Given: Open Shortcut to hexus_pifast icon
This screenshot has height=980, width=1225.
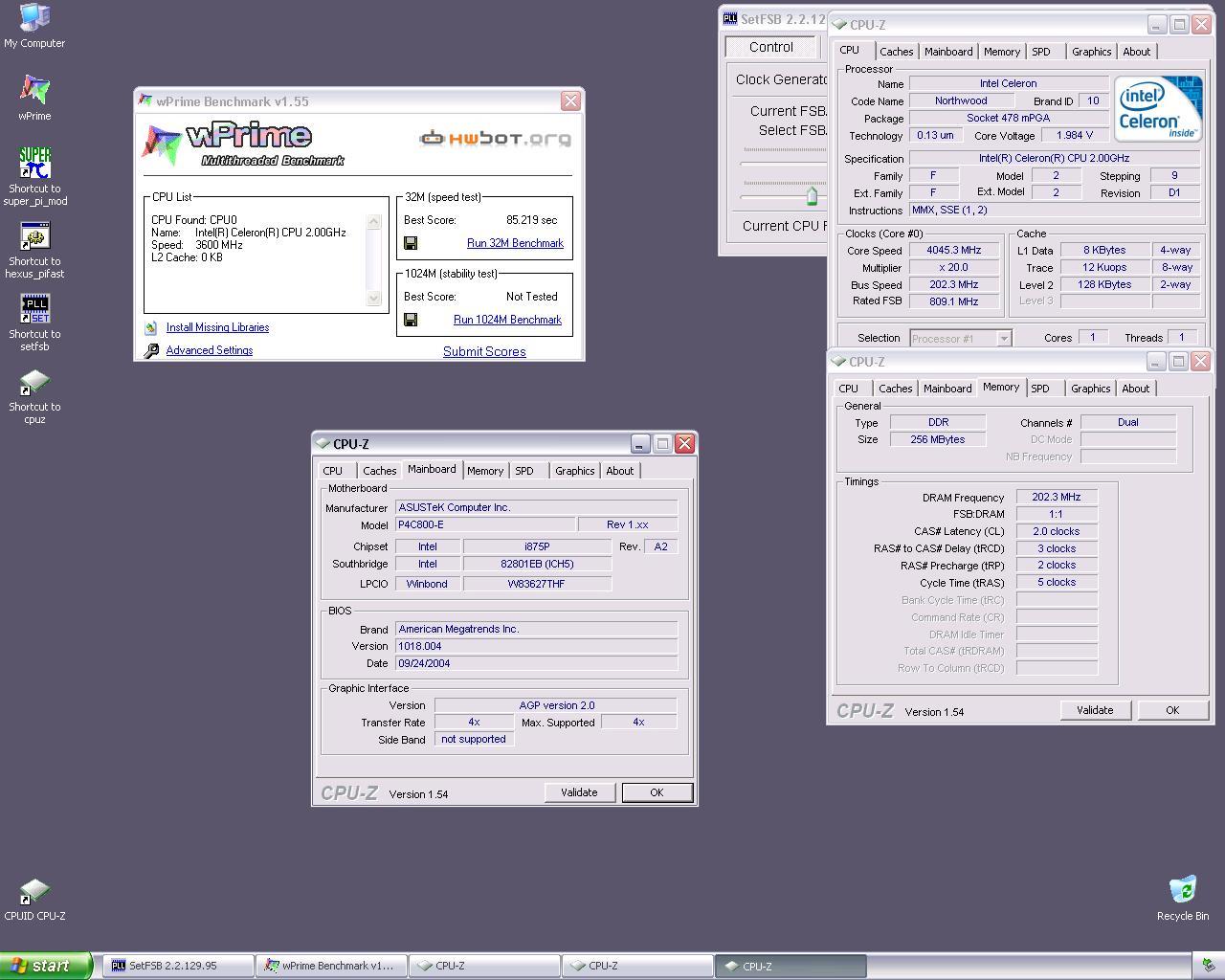Looking at the screenshot, I should 34,235.
